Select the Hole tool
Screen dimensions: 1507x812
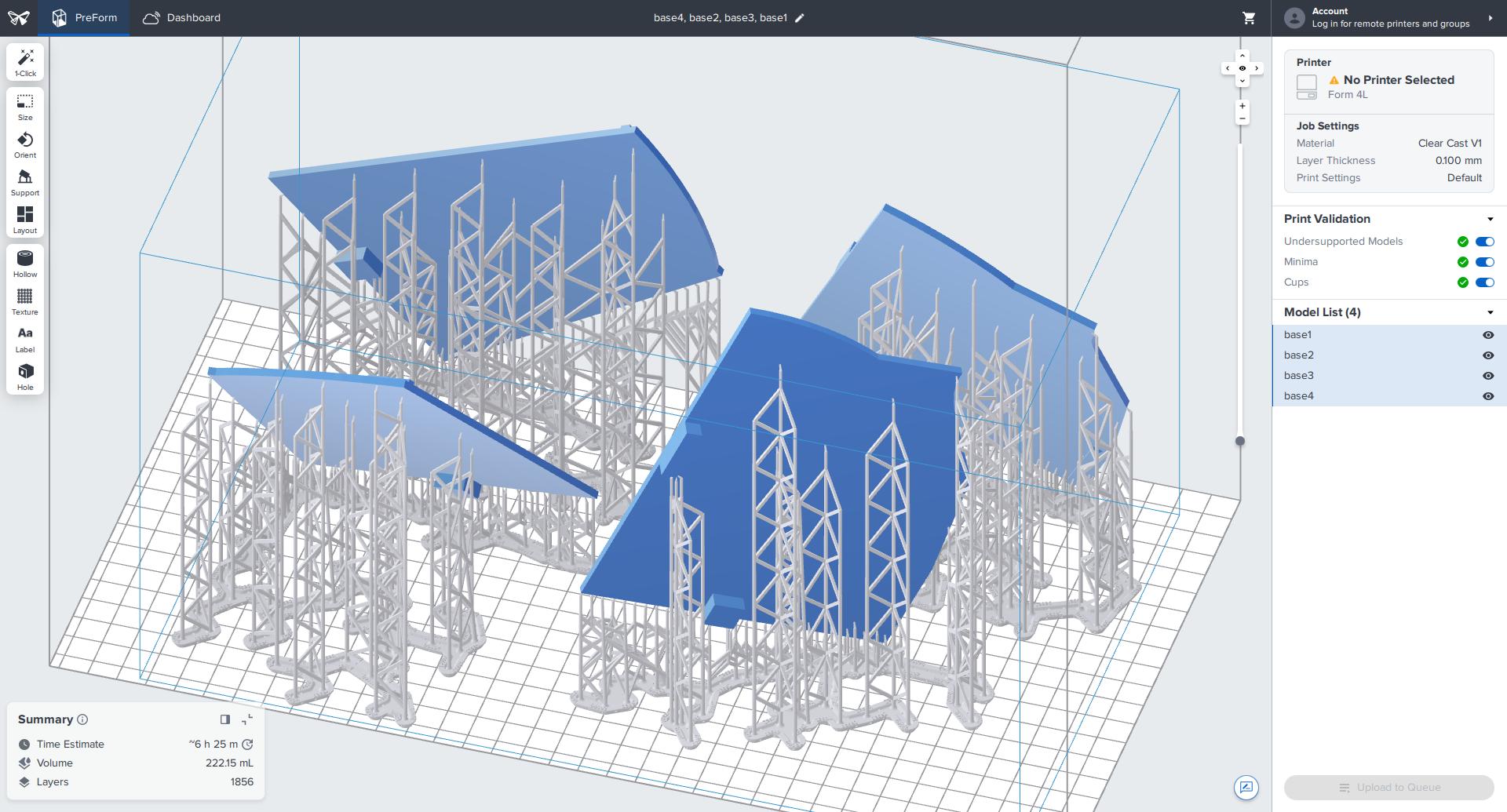25,377
